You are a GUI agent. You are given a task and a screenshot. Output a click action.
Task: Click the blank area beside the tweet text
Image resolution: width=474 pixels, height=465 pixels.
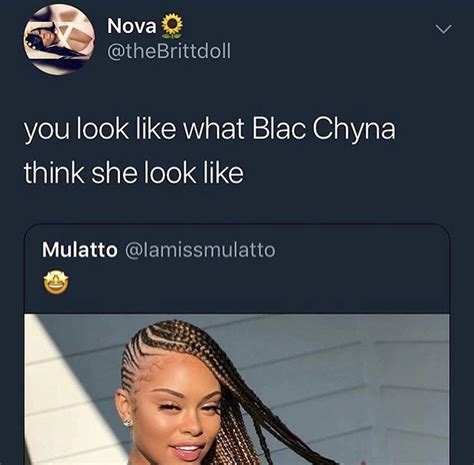tap(350, 173)
